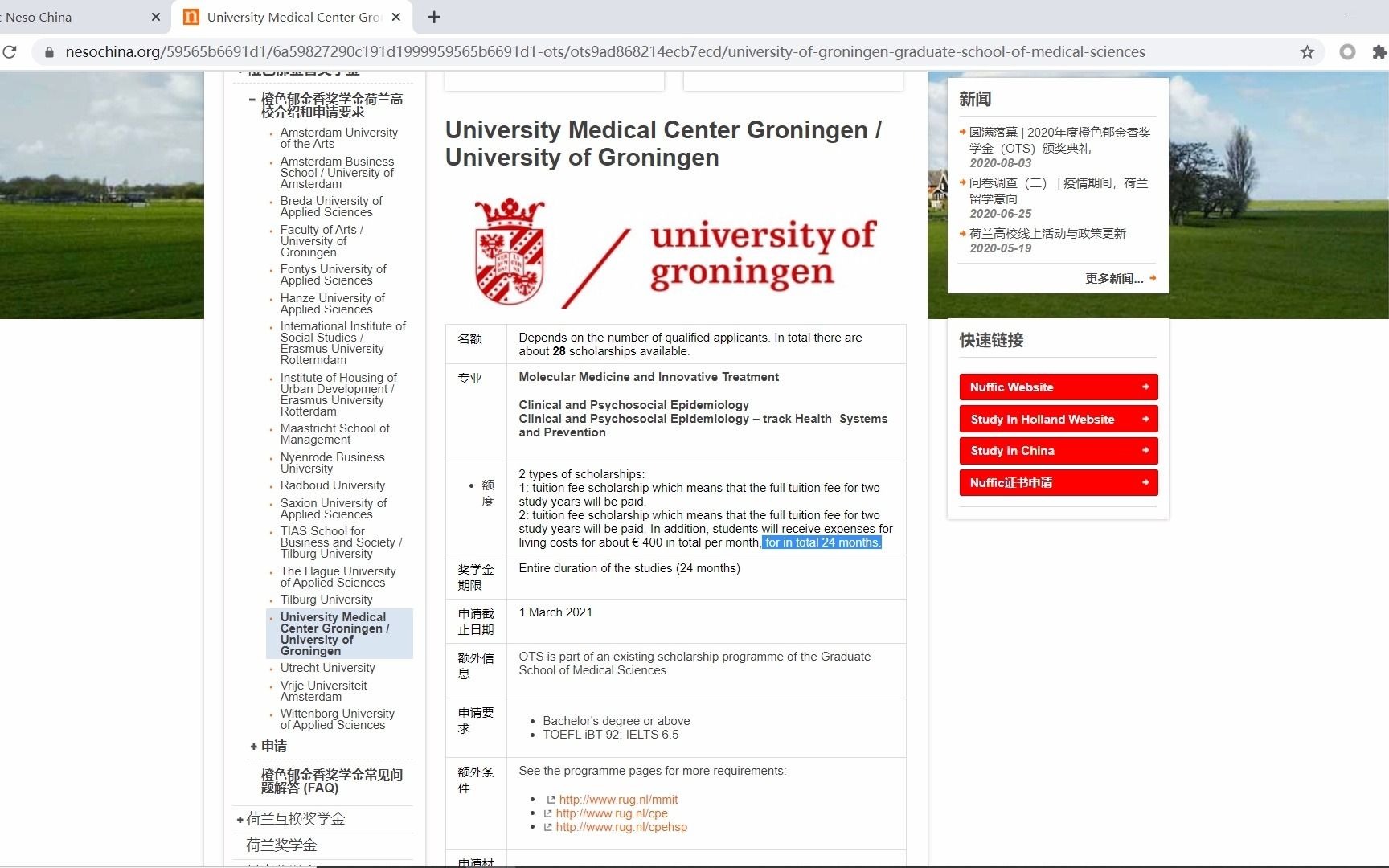Viewport: 1389px width, 868px height.
Task: Open The Hague University of Applied Sciences
Action: coord(338,577)
